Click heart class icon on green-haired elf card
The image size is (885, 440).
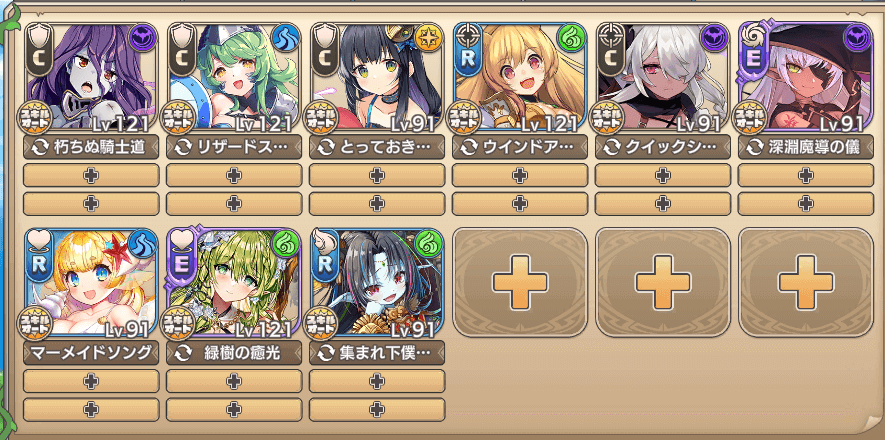[x=181, y=241]
